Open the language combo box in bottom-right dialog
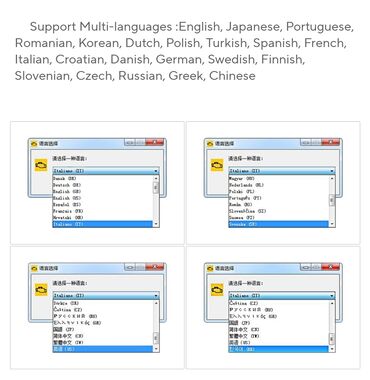Screen dimensions: 370x380 coord(282,296)
